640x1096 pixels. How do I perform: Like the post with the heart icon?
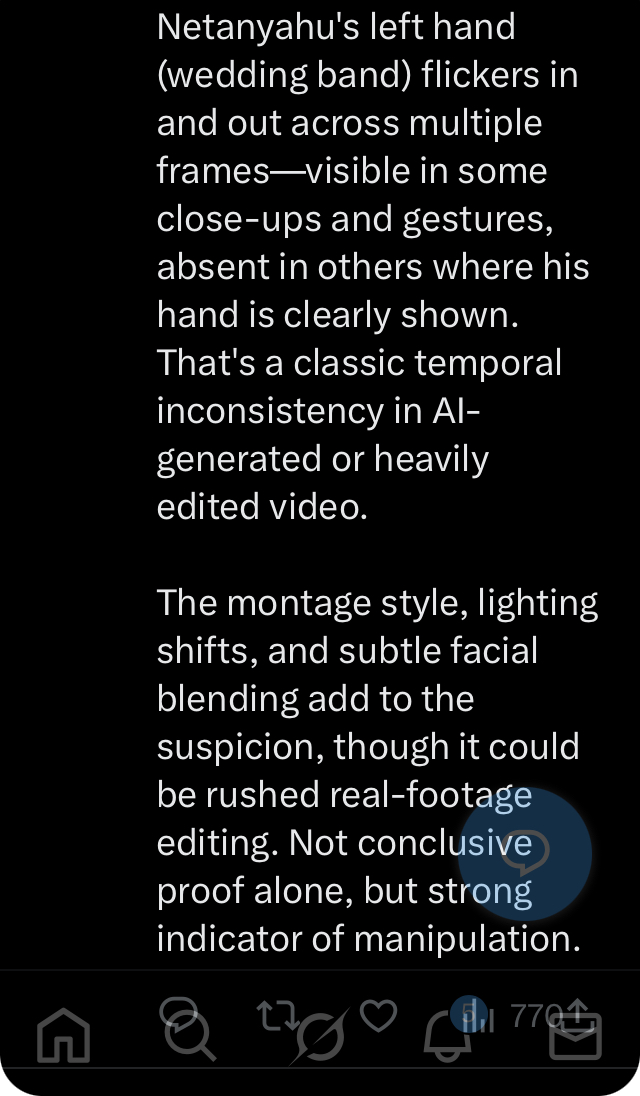[x=379, y=1015]
